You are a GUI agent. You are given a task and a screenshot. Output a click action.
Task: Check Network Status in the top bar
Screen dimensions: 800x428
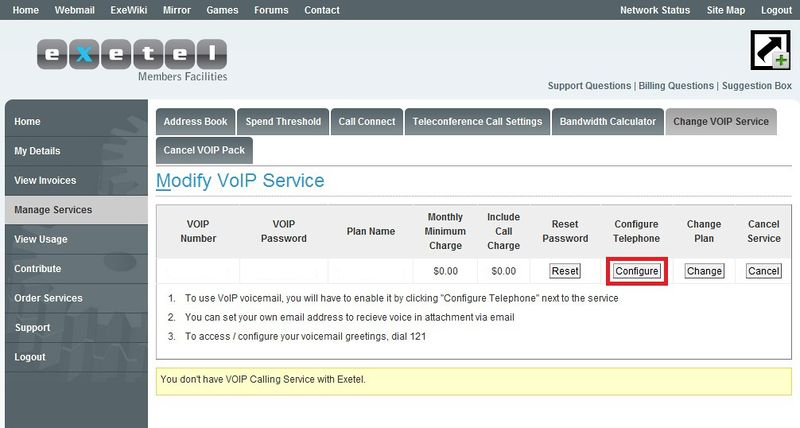[x=655, y=10]
